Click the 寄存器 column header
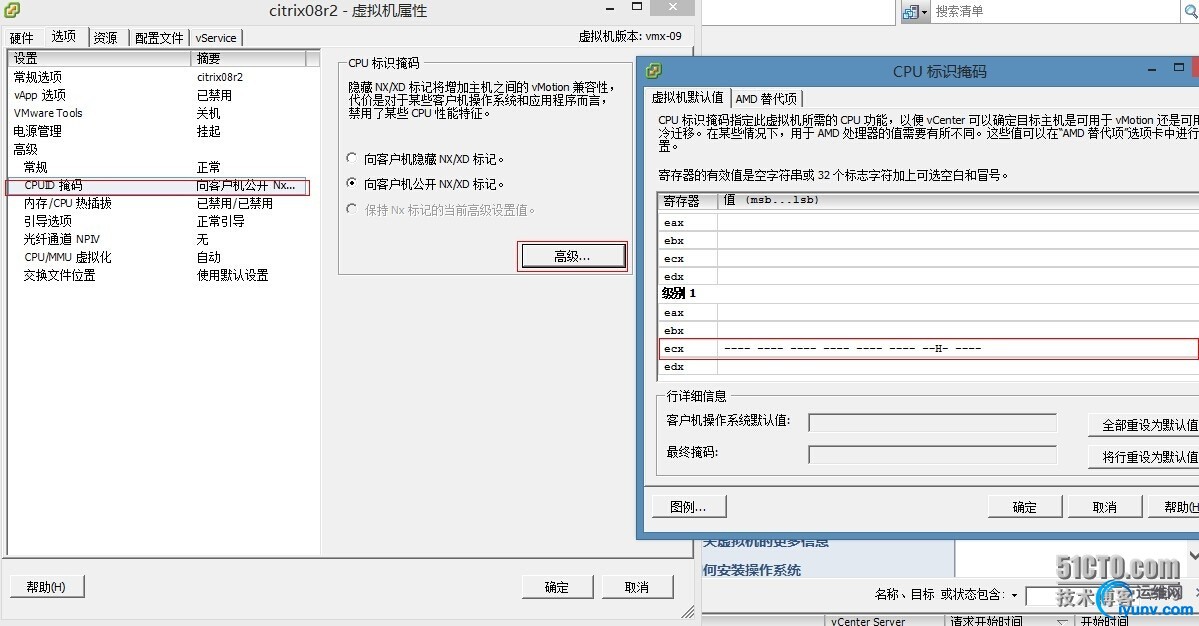This screenshot has width=1199, height=626. [687, 201]
